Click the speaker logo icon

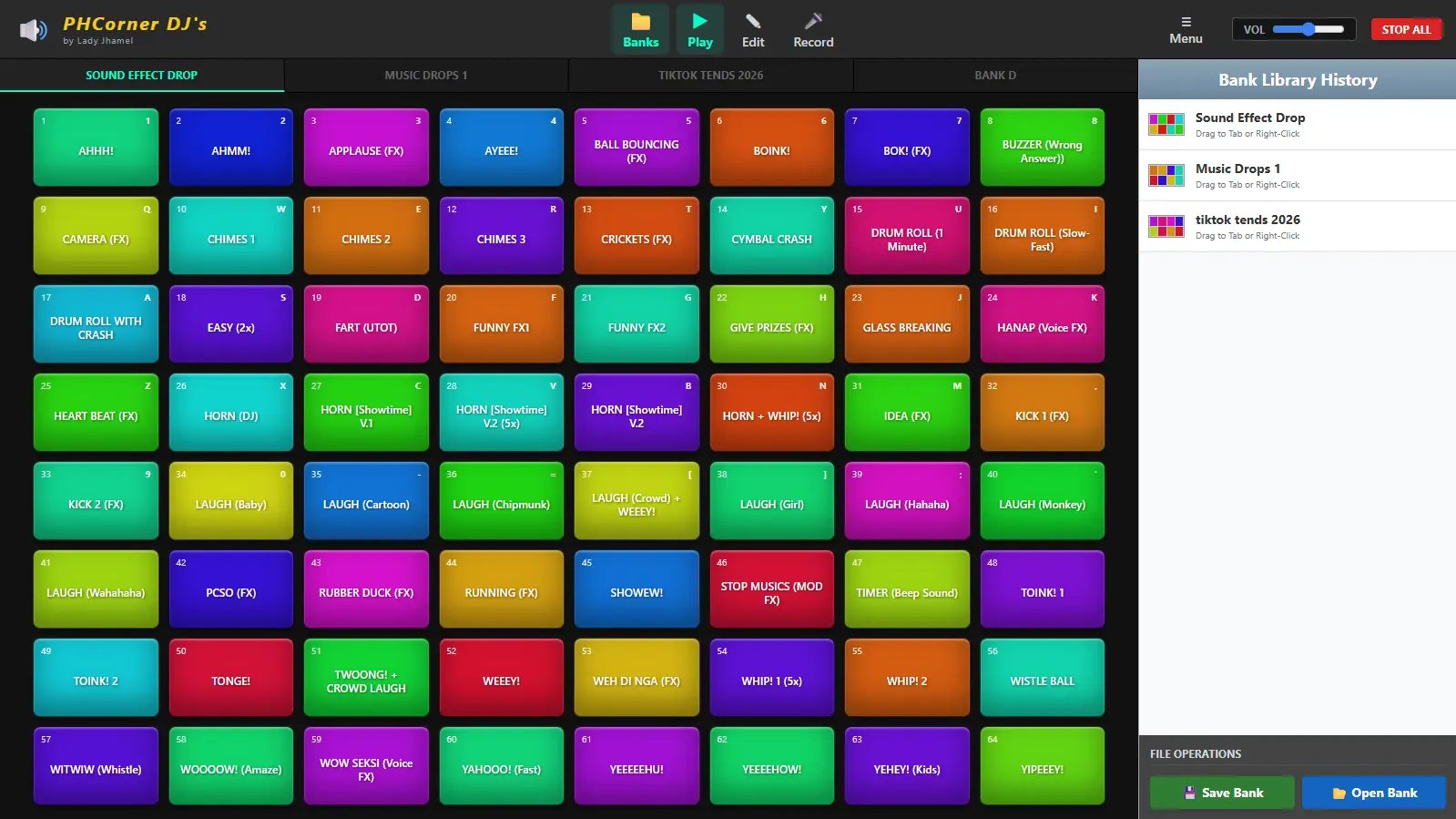(33, 30)
